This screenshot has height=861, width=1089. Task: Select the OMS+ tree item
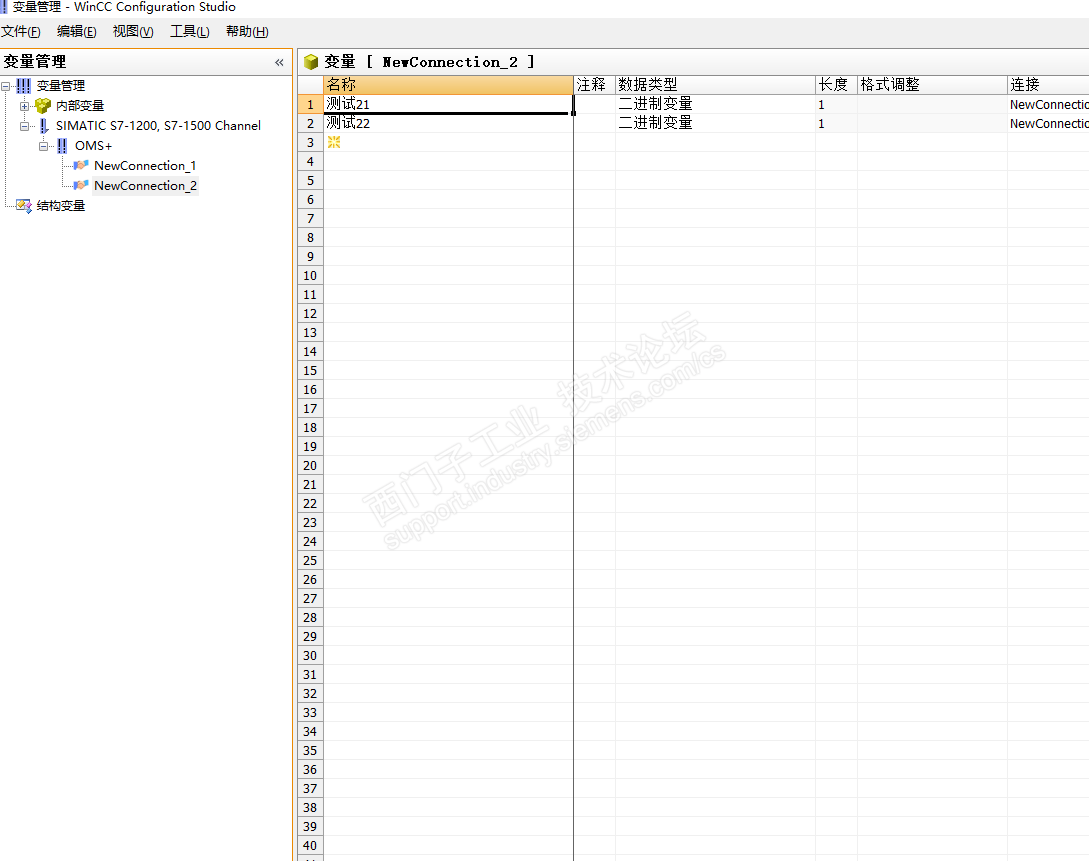click(x=93, y=146)
